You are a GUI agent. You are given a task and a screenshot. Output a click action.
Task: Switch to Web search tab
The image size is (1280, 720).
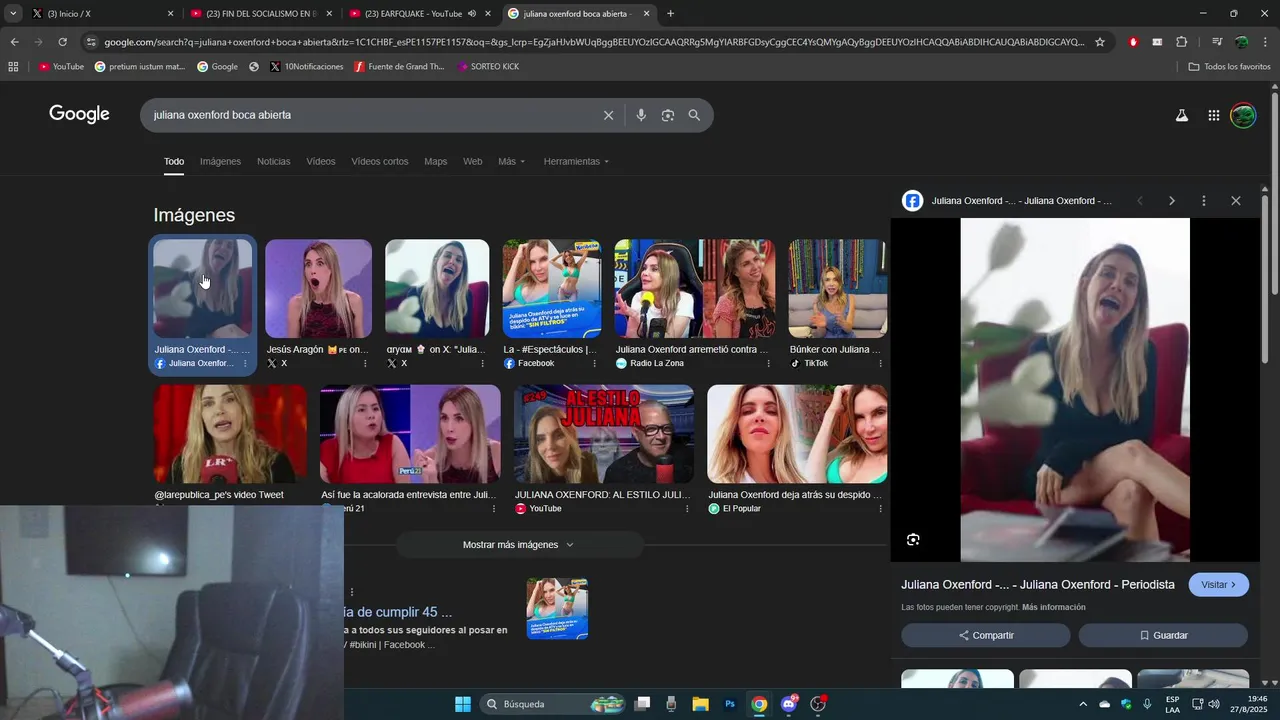point(472,161)
